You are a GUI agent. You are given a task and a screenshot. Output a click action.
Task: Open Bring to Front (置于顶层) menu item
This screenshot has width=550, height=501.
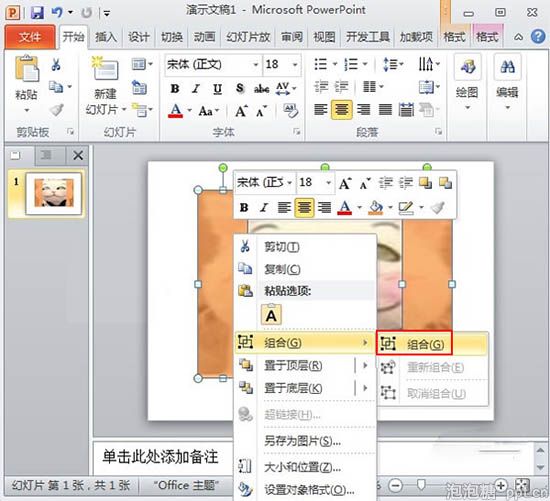coord(305,366)
